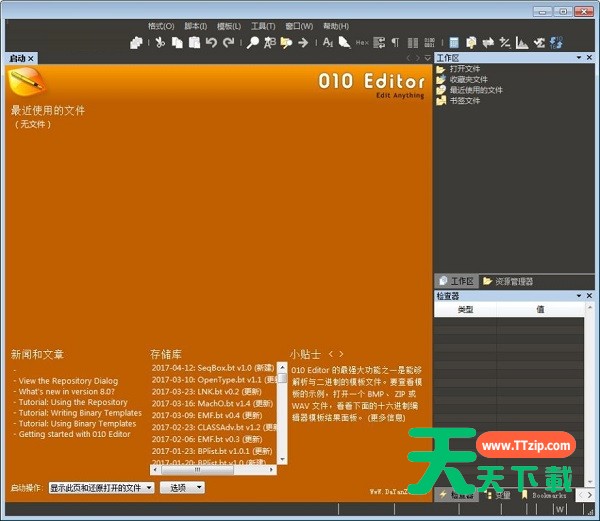
Task: Click the Convert arrows icon
Action: pyautogui.click(x=488, y=42)
